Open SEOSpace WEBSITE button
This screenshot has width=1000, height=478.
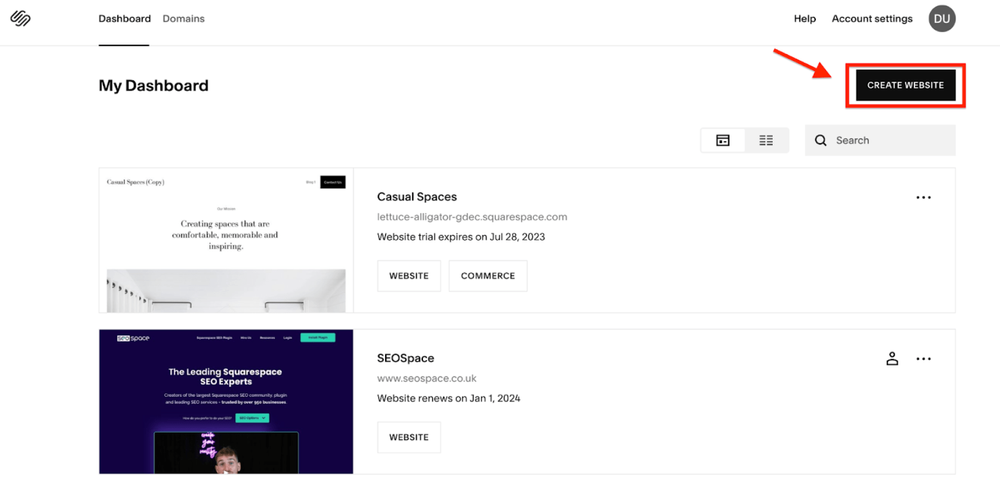[409, 437]
